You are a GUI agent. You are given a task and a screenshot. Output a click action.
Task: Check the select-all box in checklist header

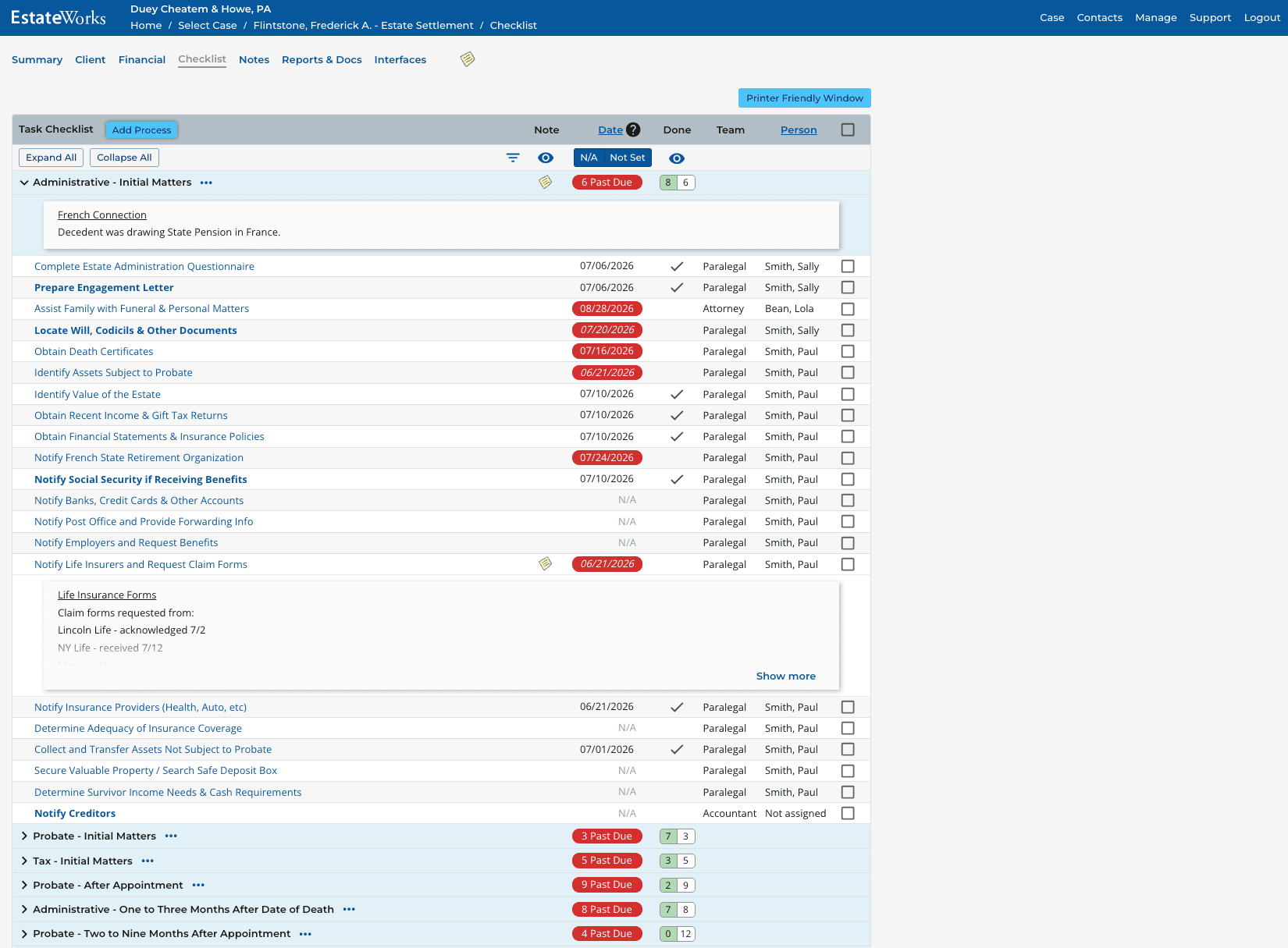pos(848,130)
